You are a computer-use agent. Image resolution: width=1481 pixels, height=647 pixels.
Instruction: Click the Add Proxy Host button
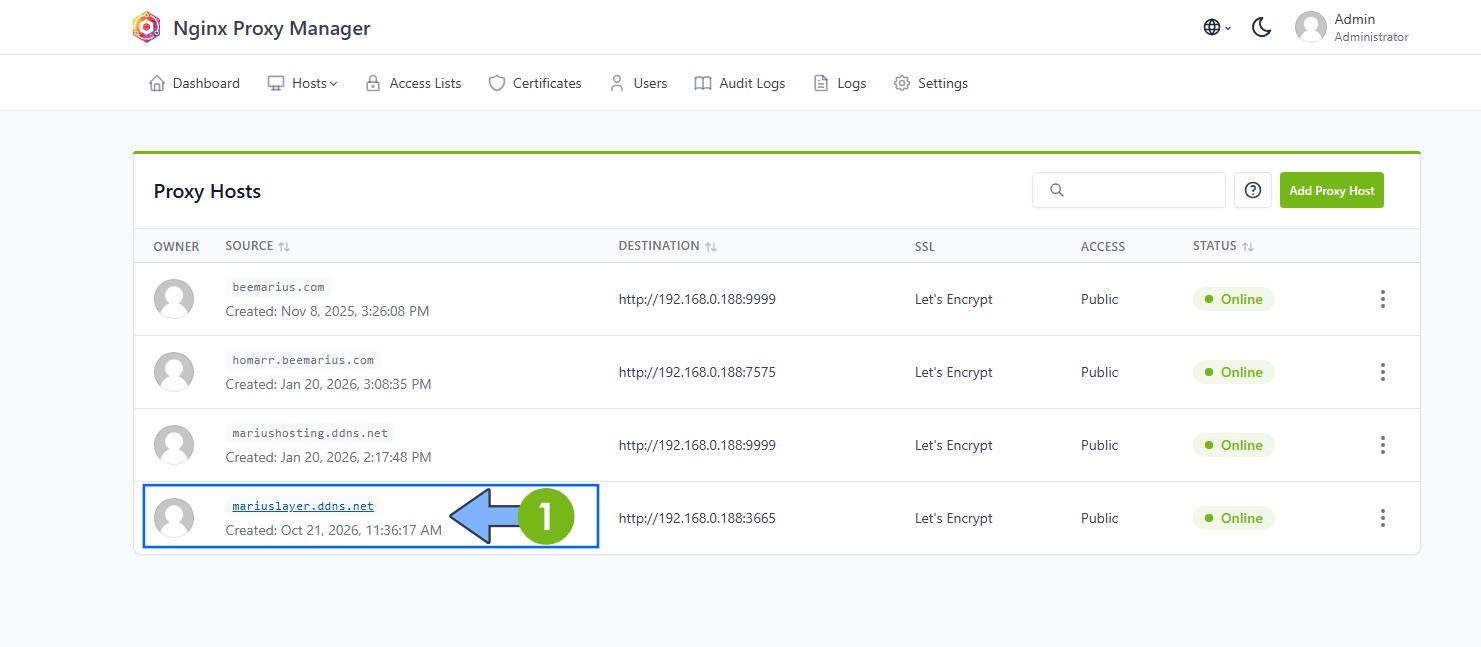click(x=1332, y=190)
